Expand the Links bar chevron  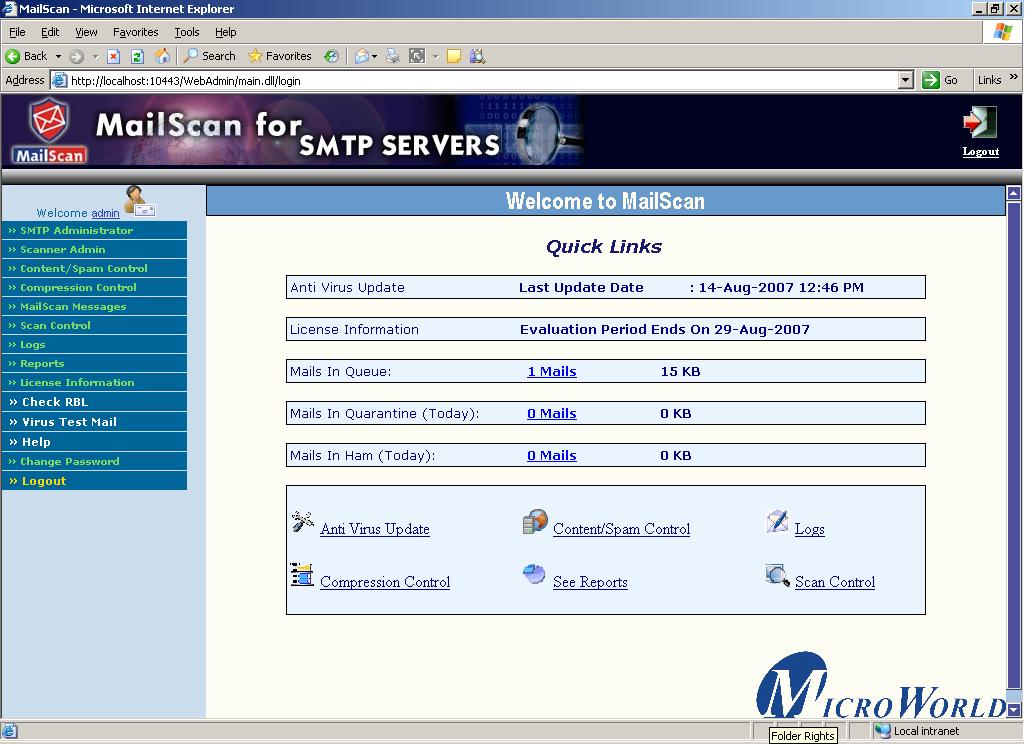click(1014, 77)
